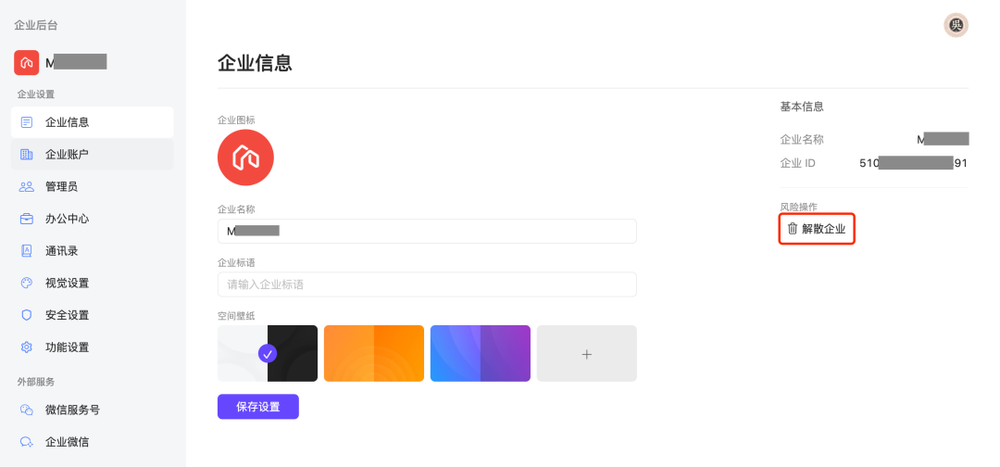
Task: Click the 解散企业 link
Action: (x=823, y=229)
